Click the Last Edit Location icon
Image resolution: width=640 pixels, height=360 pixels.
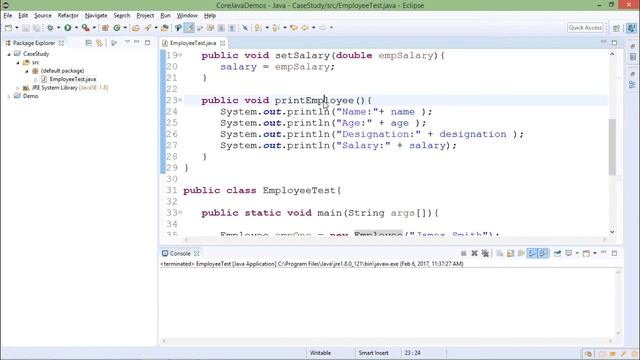tap(294, 28)
